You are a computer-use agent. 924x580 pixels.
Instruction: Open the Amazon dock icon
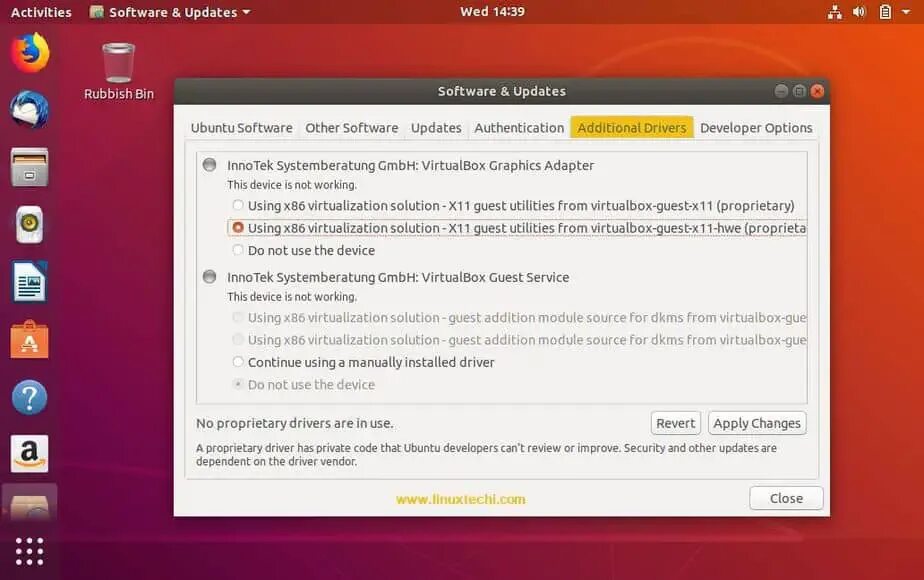tap(29, 454)
